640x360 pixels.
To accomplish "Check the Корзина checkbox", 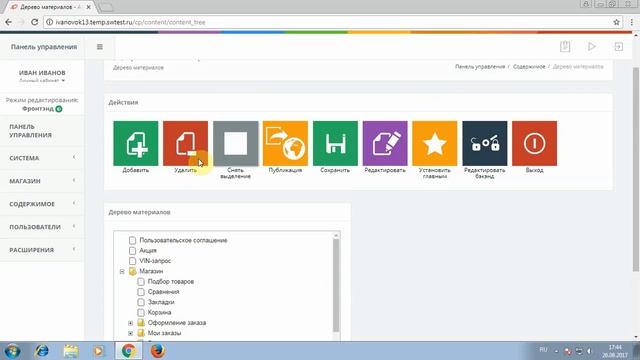I will [141, 313].
